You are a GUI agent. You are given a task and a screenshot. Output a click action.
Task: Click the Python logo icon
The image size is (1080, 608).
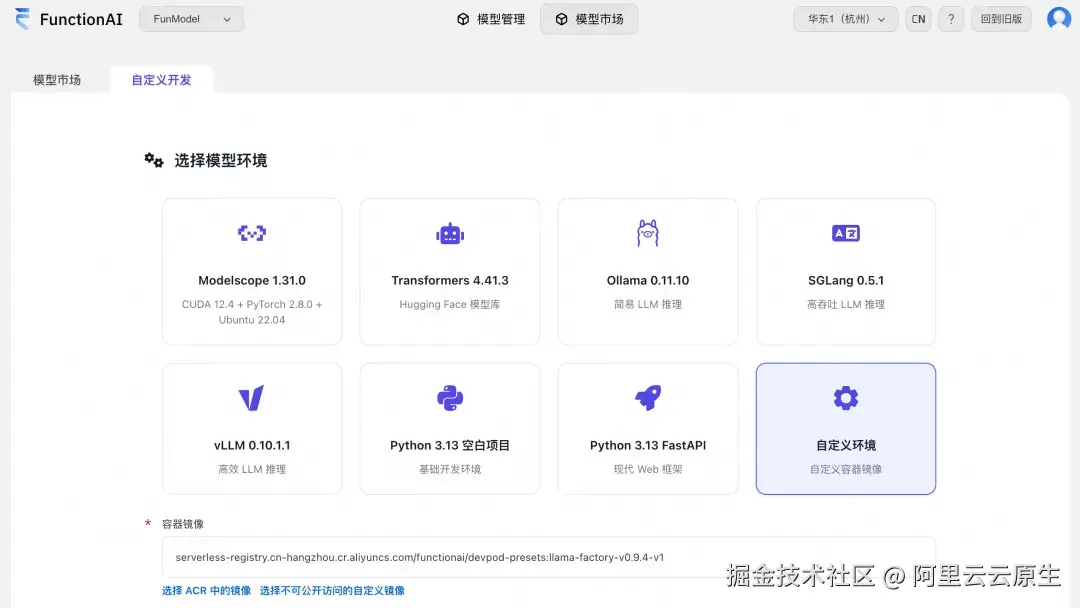450,398
